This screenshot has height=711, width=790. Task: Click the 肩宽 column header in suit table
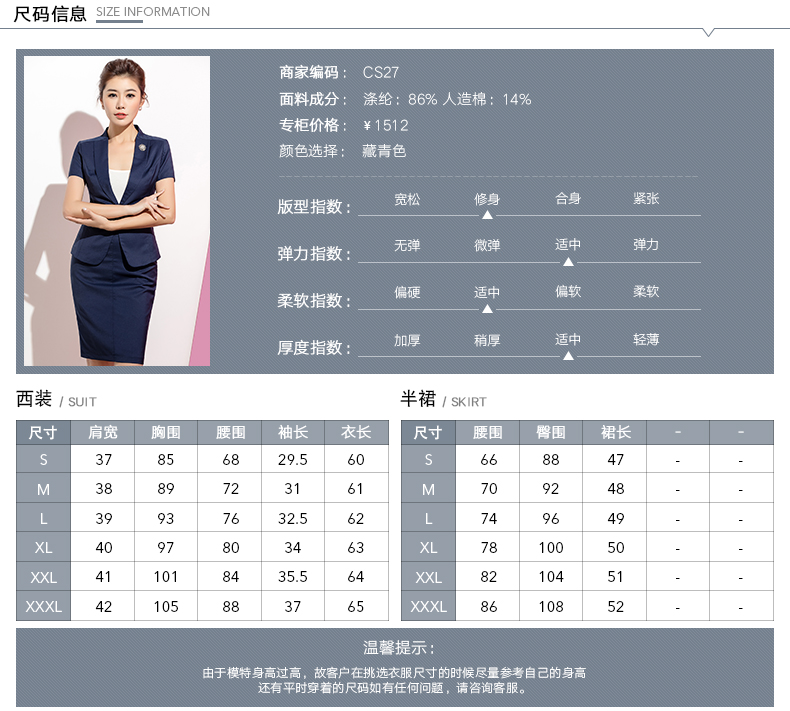point(103,432)
